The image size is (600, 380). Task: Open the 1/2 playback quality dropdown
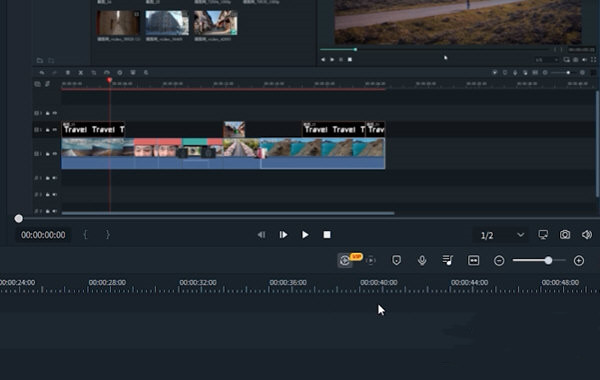click(x=502, y=235)
